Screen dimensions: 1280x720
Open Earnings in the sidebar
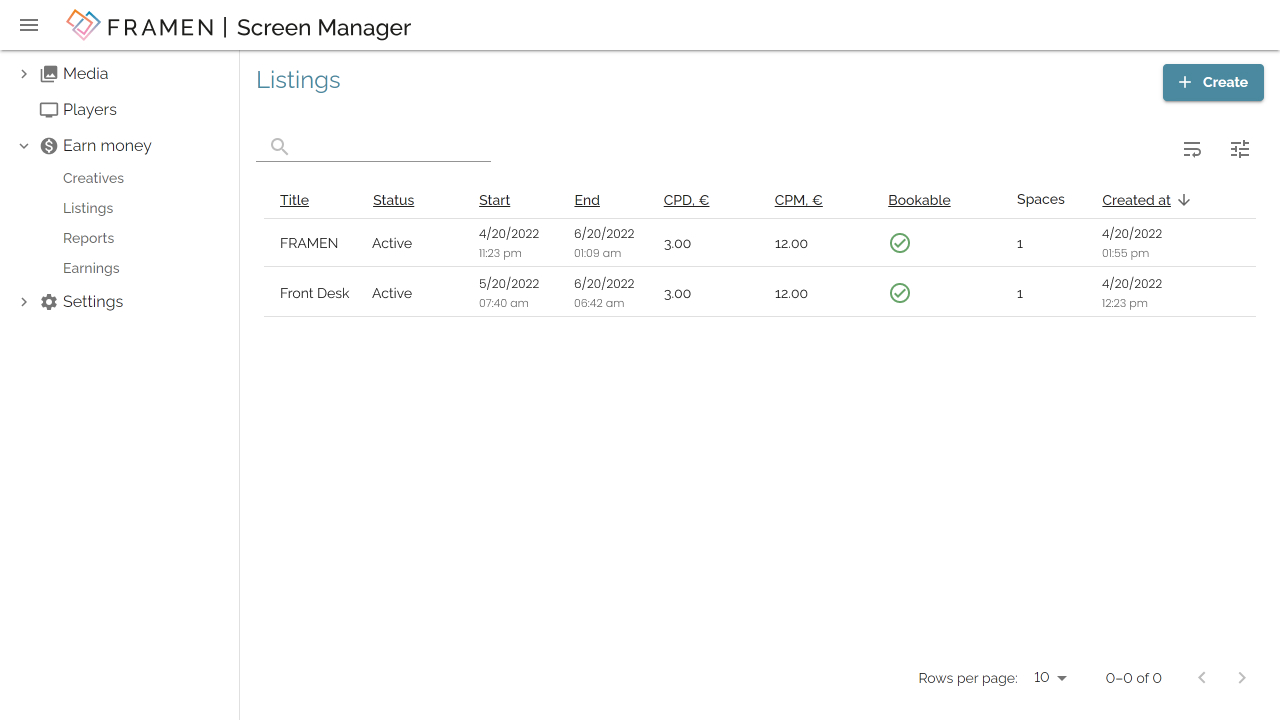click(91, 268)
